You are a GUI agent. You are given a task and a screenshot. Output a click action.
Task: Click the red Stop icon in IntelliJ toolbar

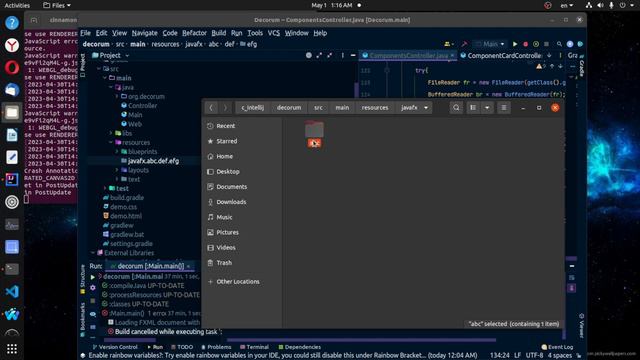[x=526, y=44]
